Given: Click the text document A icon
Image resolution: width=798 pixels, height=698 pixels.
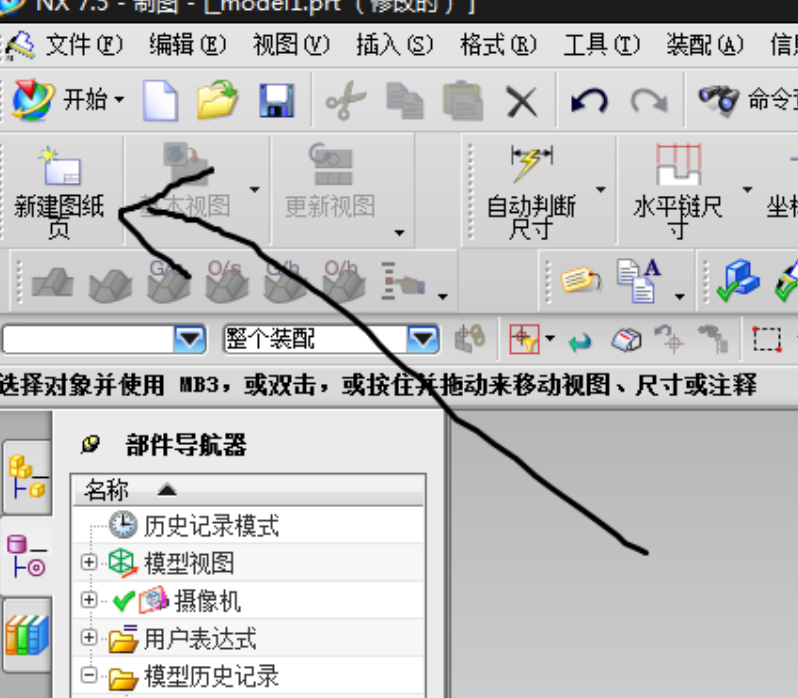Looking at the screenshot, I should click(x=639, y=281).
